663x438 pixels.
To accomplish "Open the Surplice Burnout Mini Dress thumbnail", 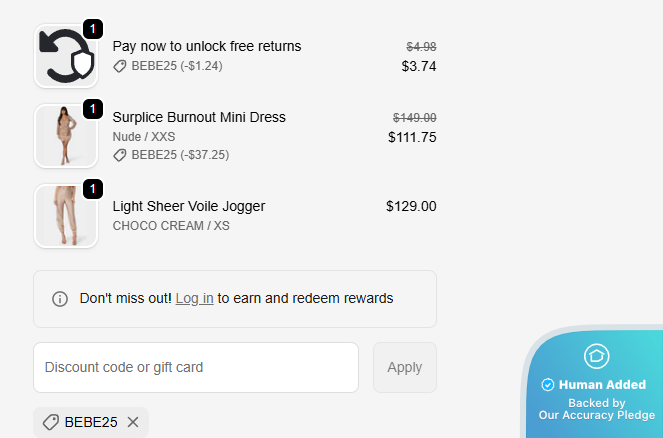I will click(x=66, y=136).
